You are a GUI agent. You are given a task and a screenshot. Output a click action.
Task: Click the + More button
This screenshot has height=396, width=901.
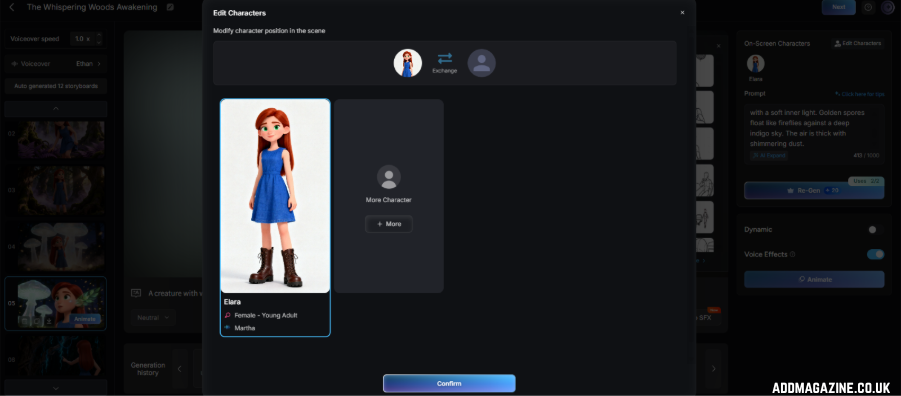click(x=389, y=224)
